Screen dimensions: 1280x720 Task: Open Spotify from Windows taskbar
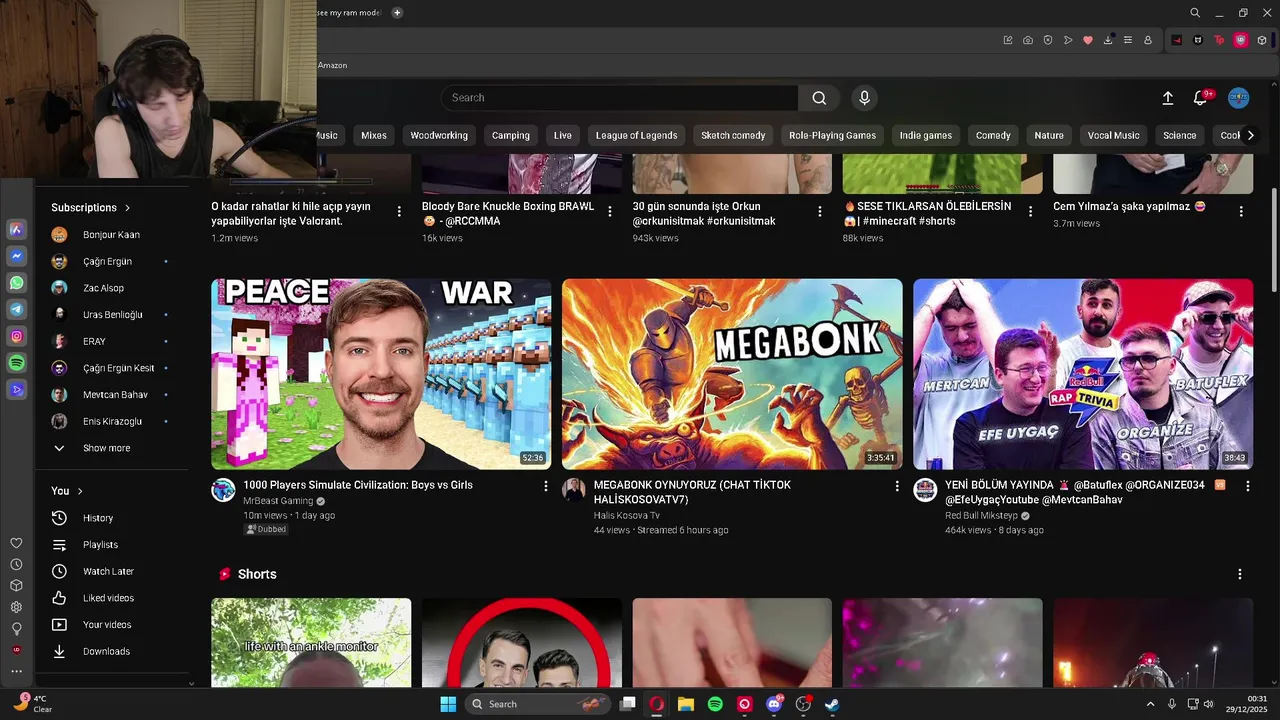coord(715,704)
